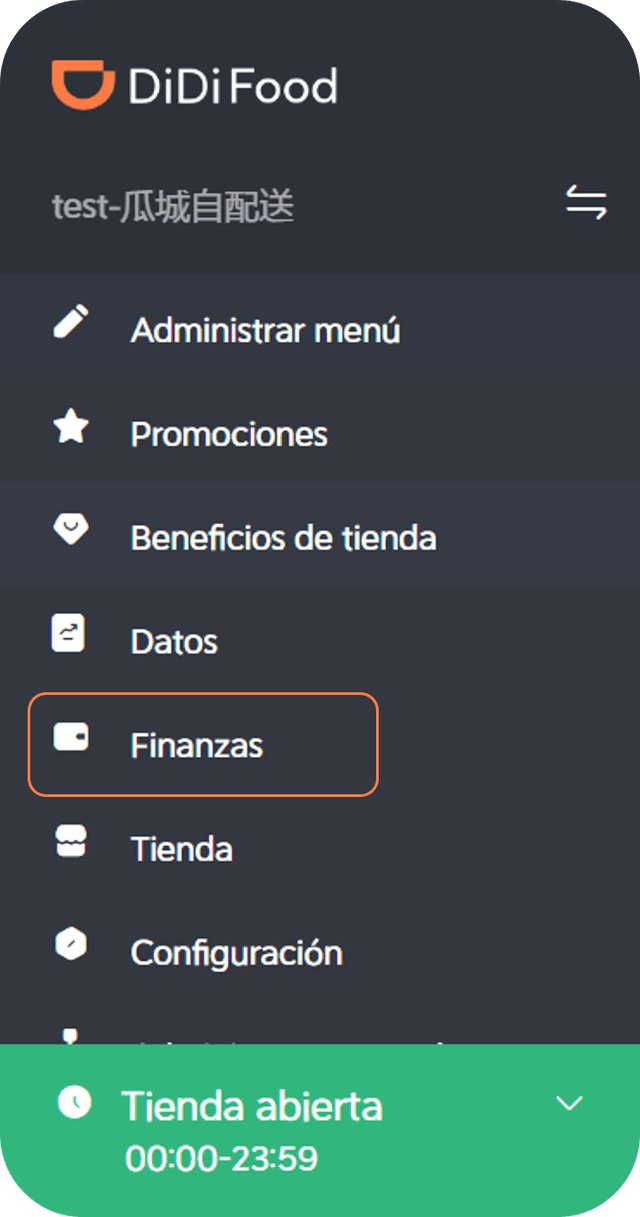Click the tag icon beside Beneficios de tienda
The height and width of the screenshot is (1217, 640).
(69, 528)
